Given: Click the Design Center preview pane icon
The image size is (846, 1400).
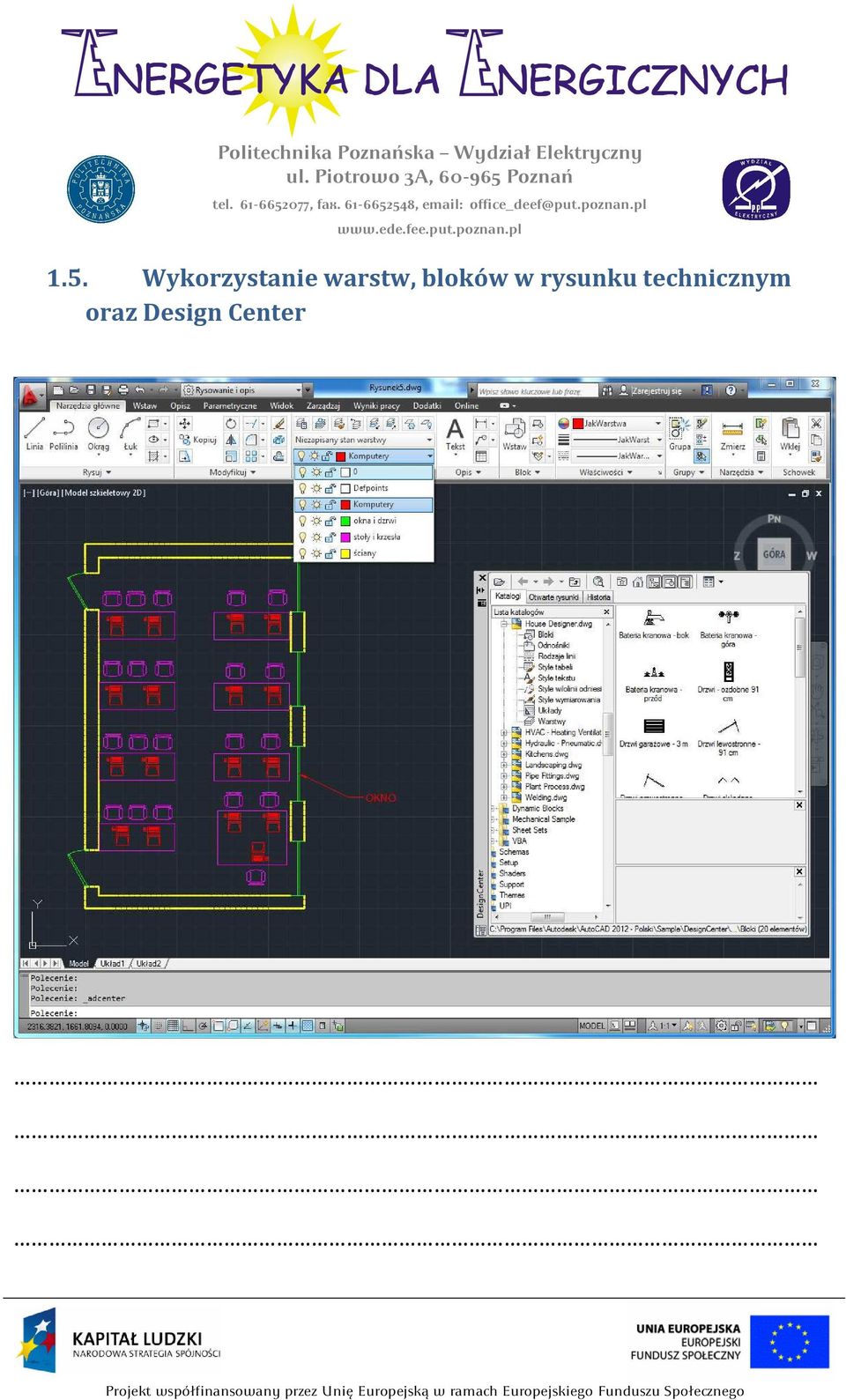Looking at the screenshot, I should (x=670, y=582).
